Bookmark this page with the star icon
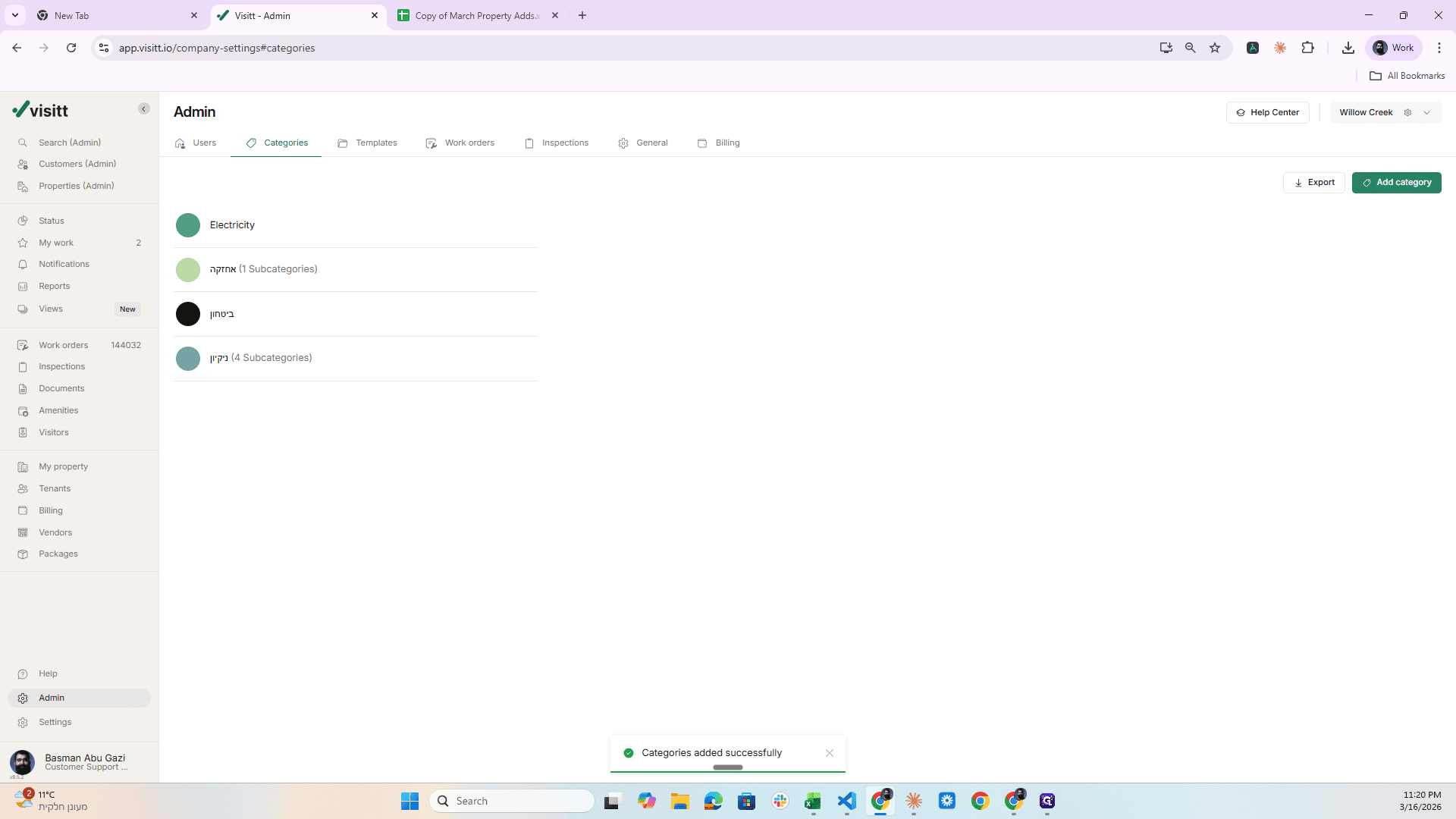1456x819 pixels. (1215, 48)
